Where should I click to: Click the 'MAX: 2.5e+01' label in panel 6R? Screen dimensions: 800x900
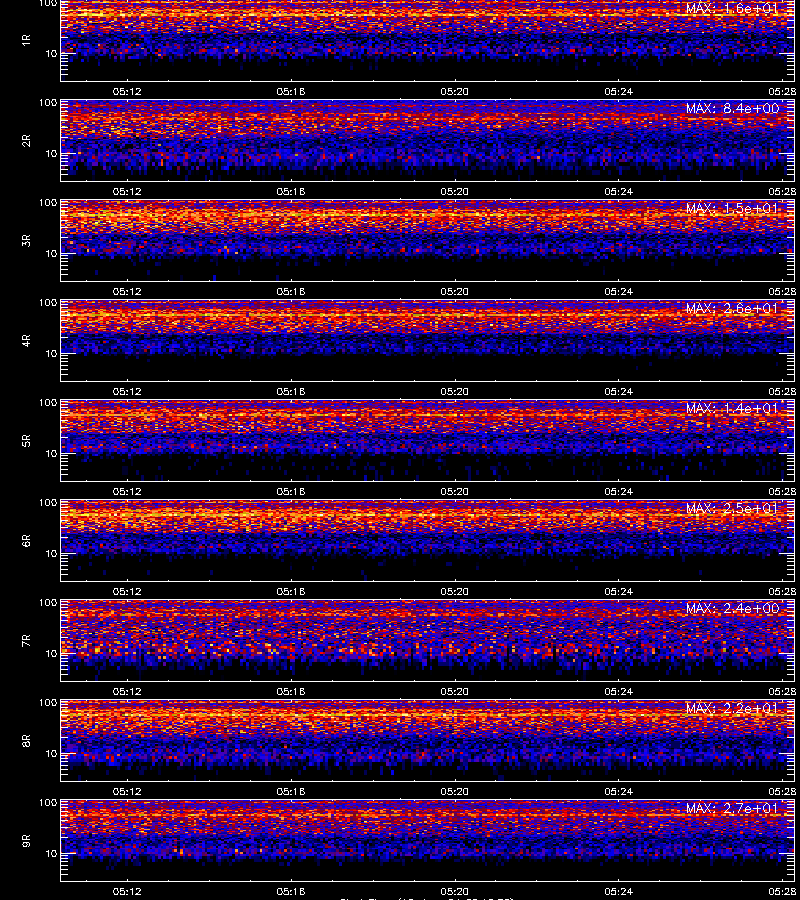tap(732, 508)
